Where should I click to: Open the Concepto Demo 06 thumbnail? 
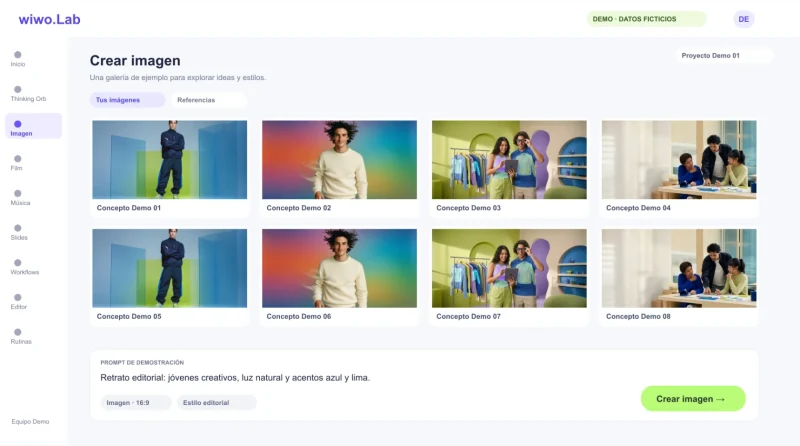339,268
